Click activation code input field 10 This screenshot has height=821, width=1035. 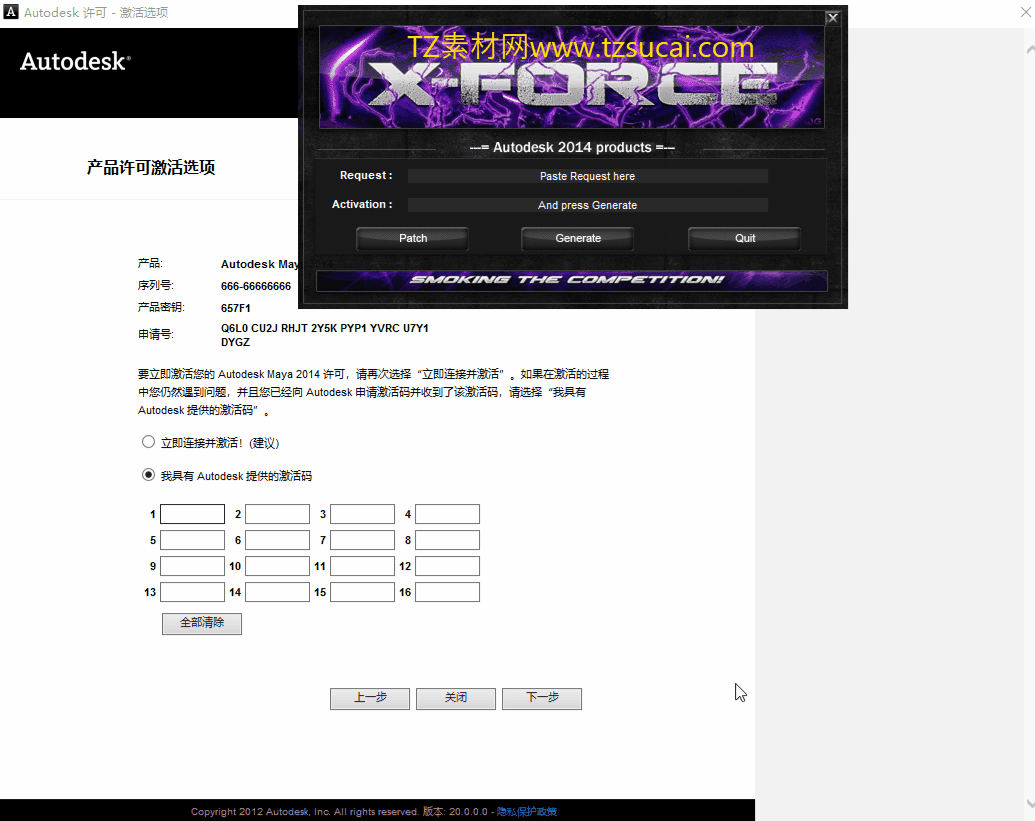click(x=277, y=566)
